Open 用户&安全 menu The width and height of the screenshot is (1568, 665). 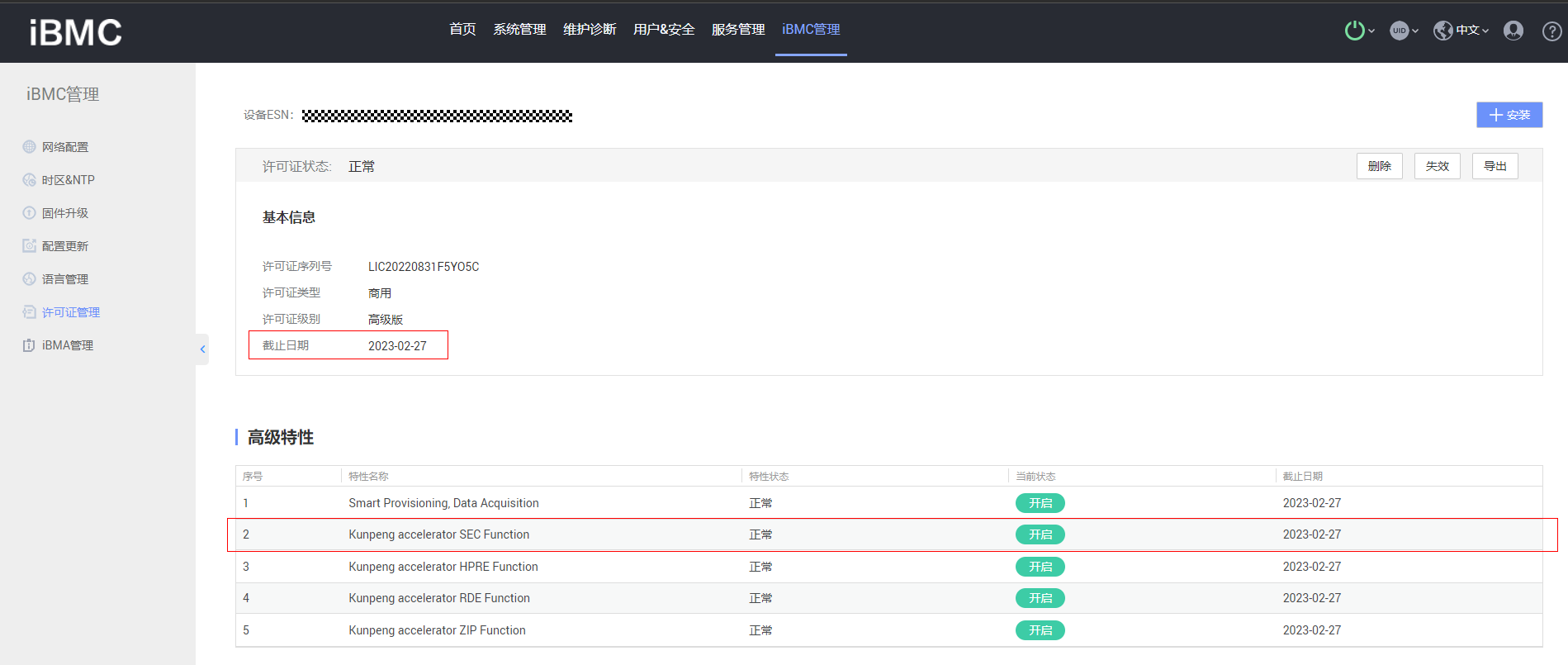pos(664,30)
